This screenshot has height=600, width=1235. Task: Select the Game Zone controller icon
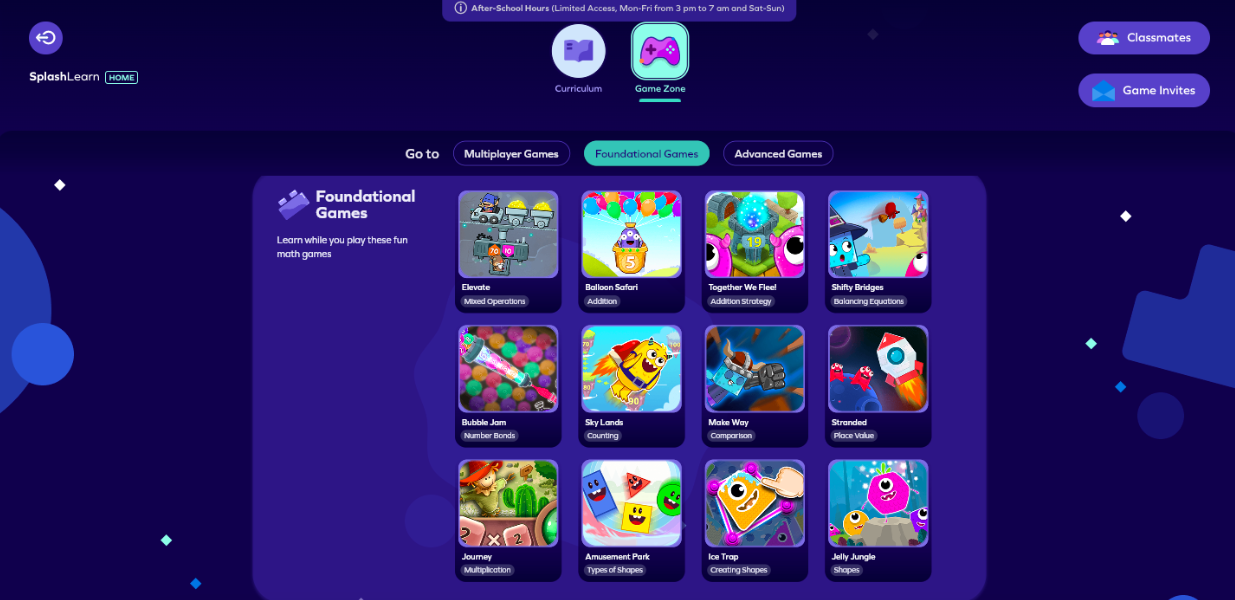660,51
